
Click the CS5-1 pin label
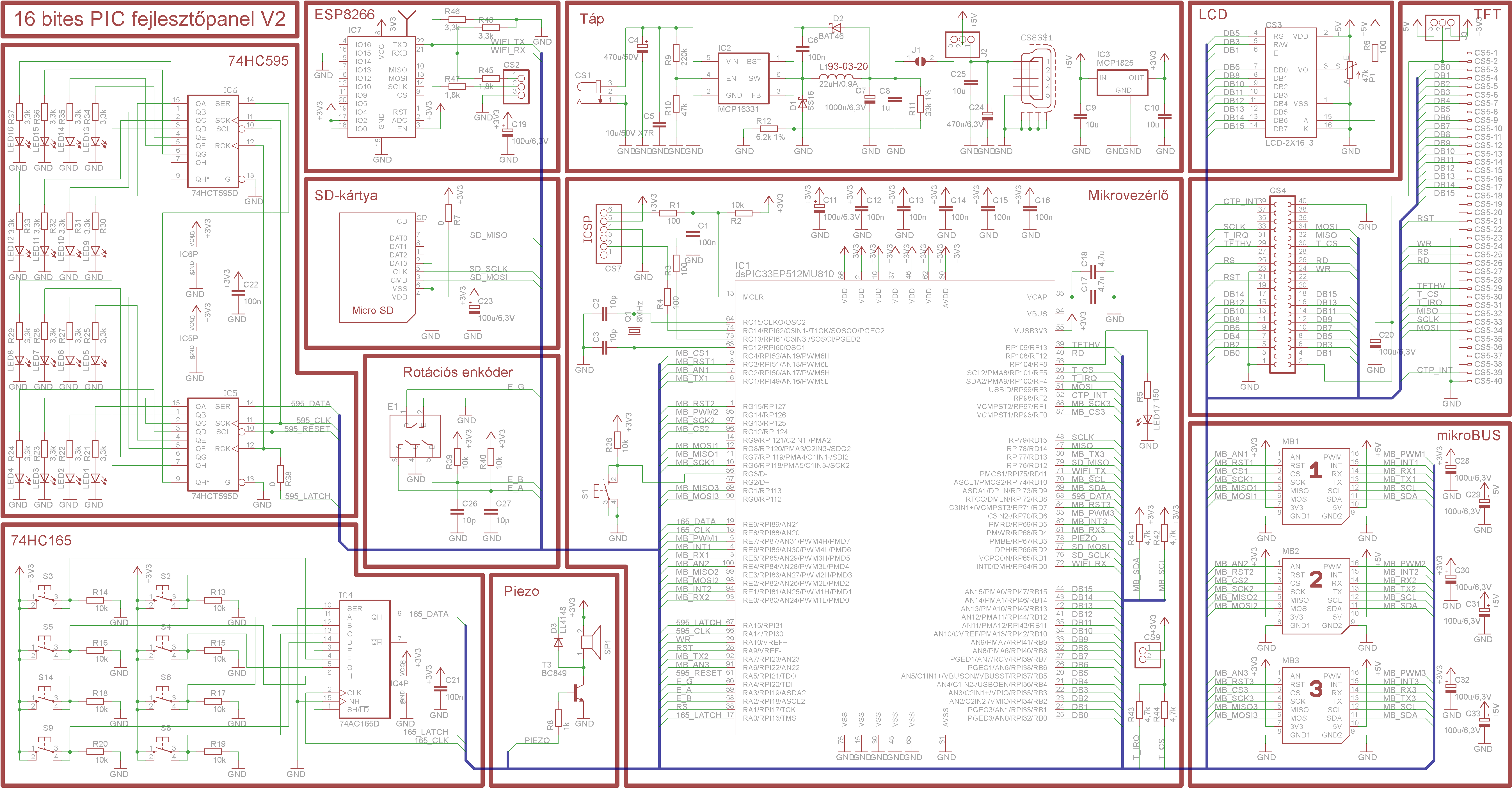pyautogui.click(x=1486, y=53)
